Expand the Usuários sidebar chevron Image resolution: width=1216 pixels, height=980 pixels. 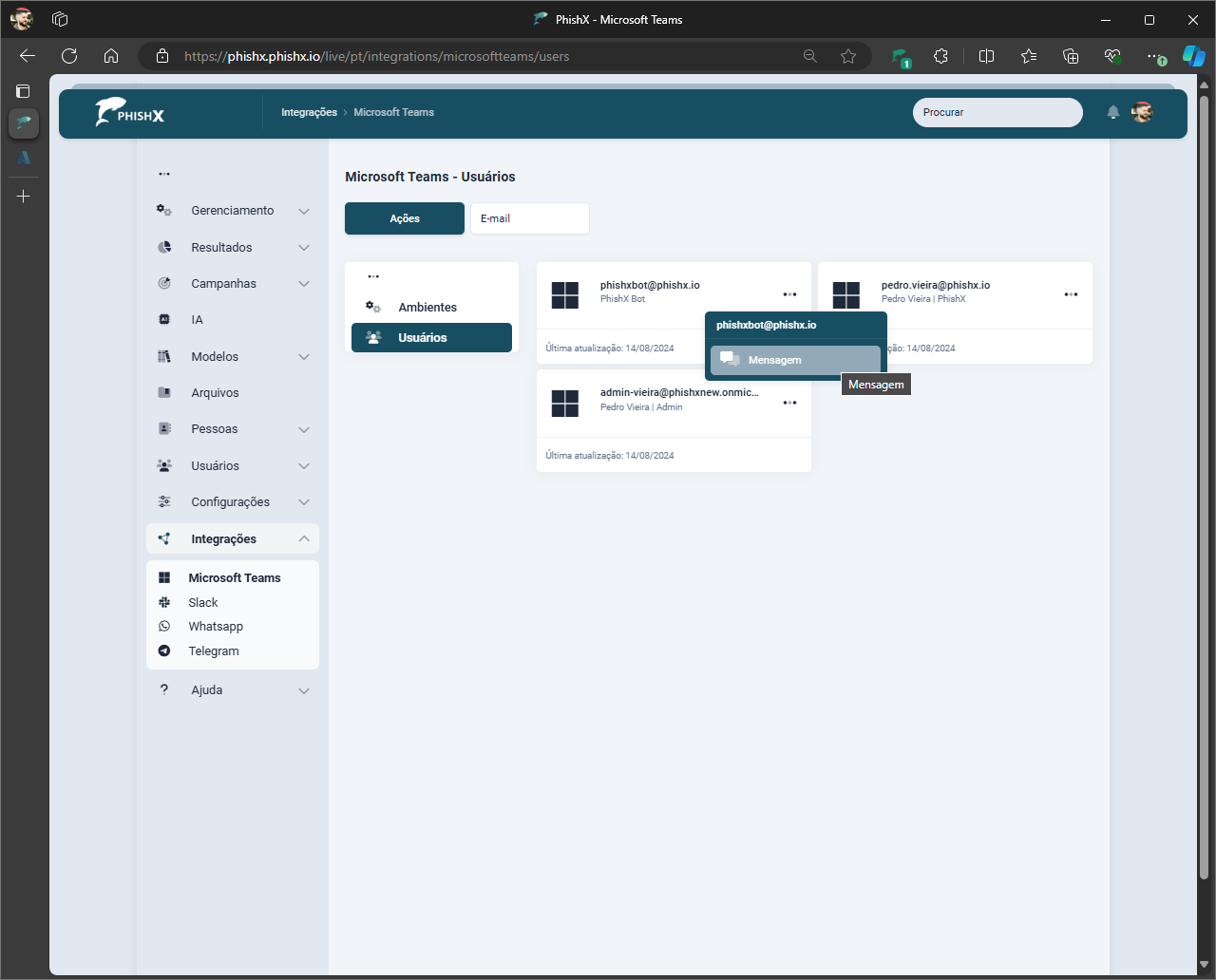(304, 466)
